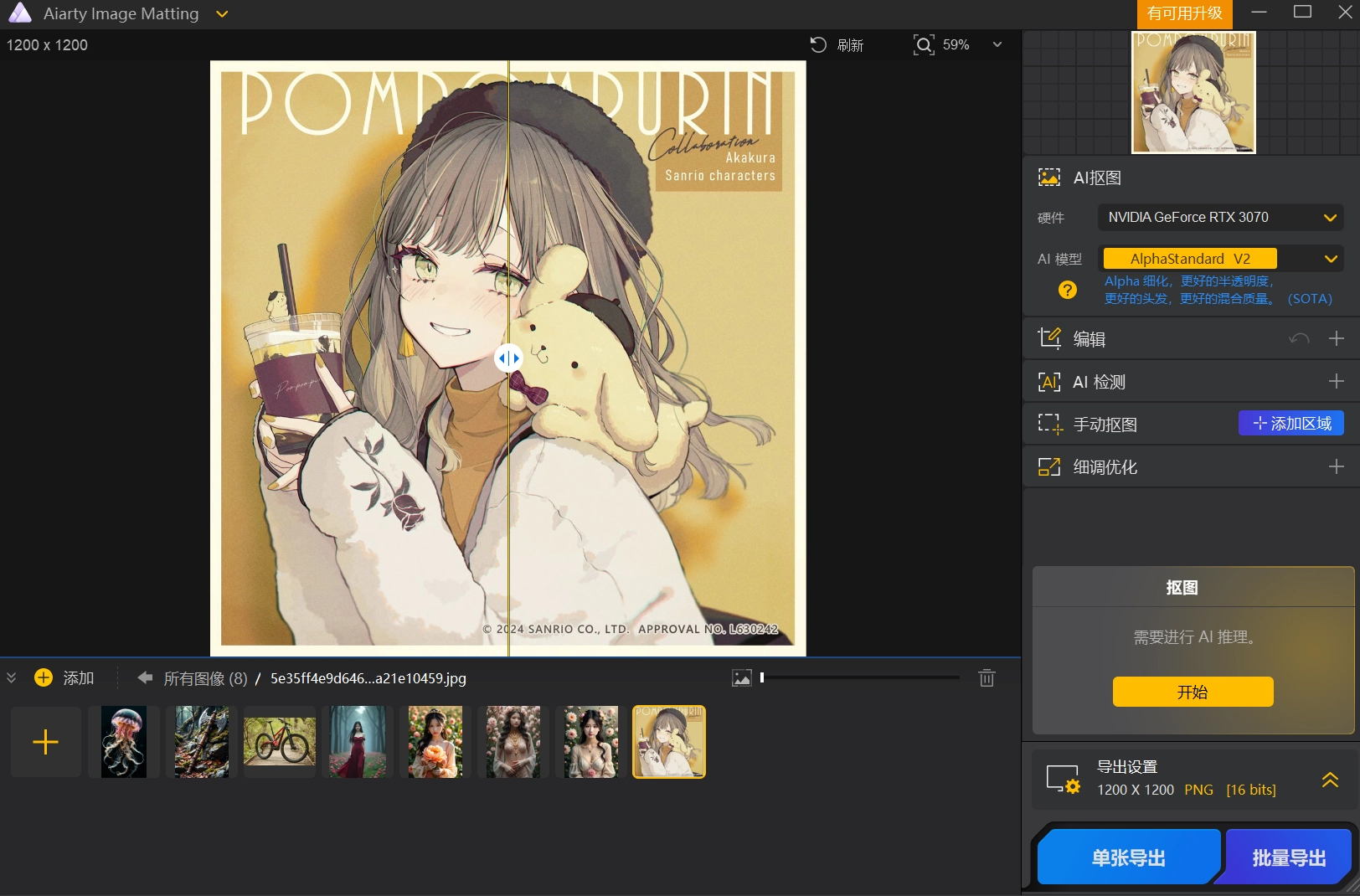The width and height of the screenshot is (1360, 896).
Task: Click the 抠图 panel tab header
Action: pyautogui.click(x=1182, y=588)
